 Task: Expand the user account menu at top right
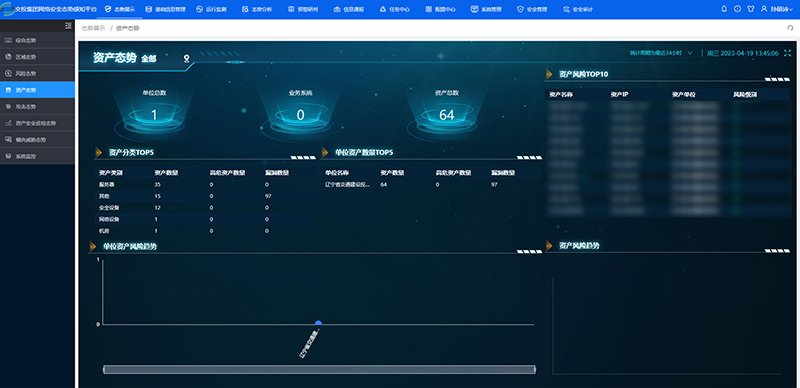(x=777, y=9)
